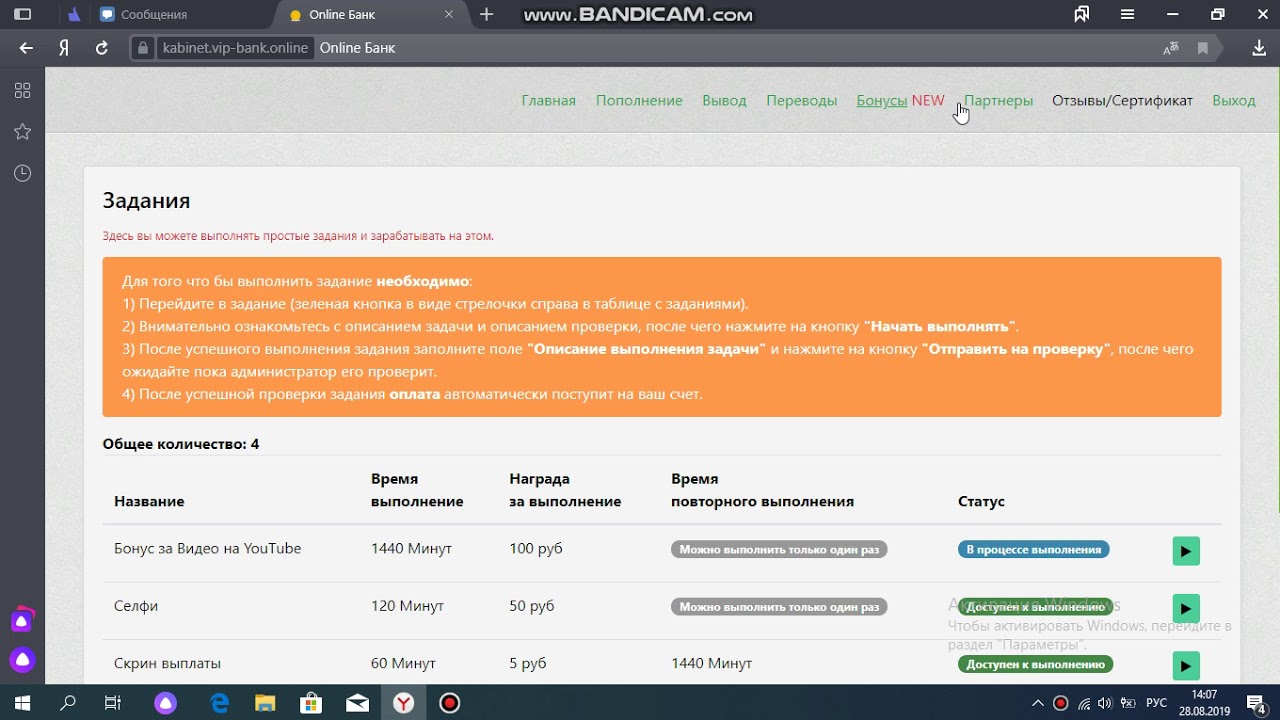Log out with the Выход link

(1233, 100)
